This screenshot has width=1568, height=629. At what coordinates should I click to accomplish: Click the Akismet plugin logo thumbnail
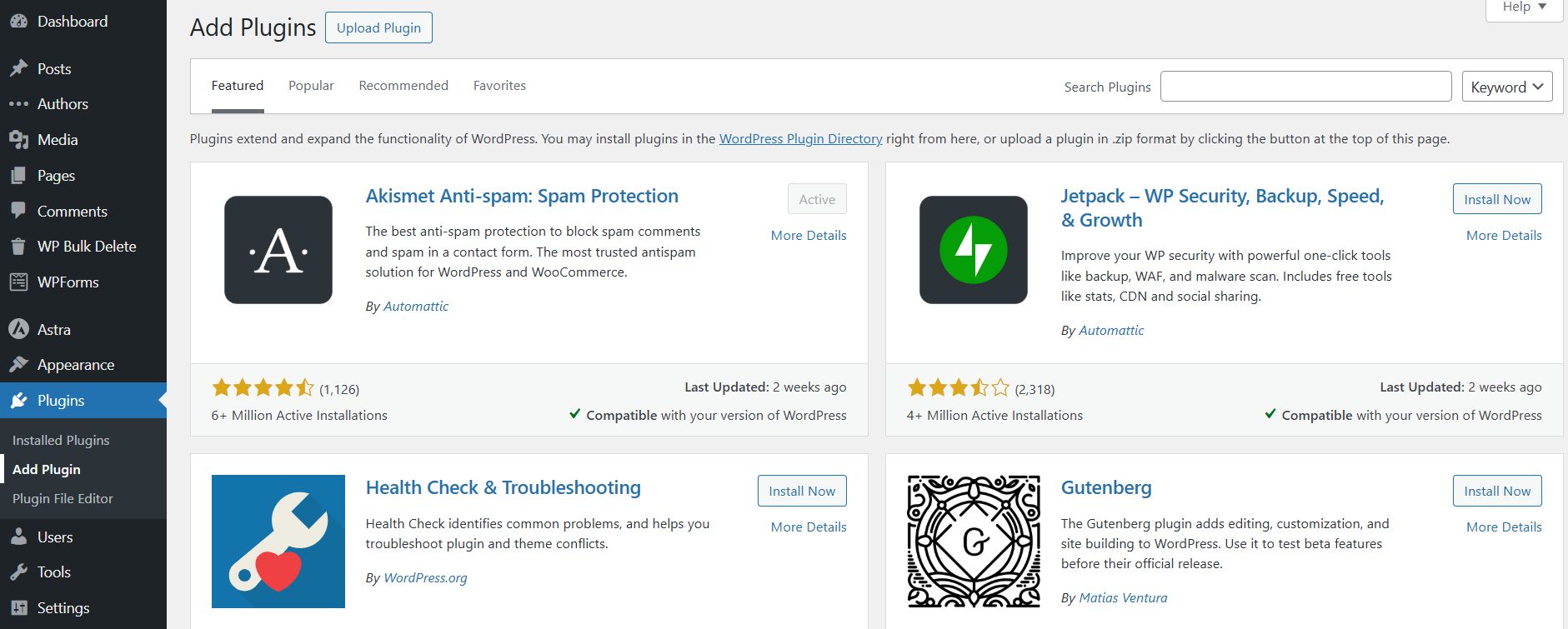[x=278, y=250]
